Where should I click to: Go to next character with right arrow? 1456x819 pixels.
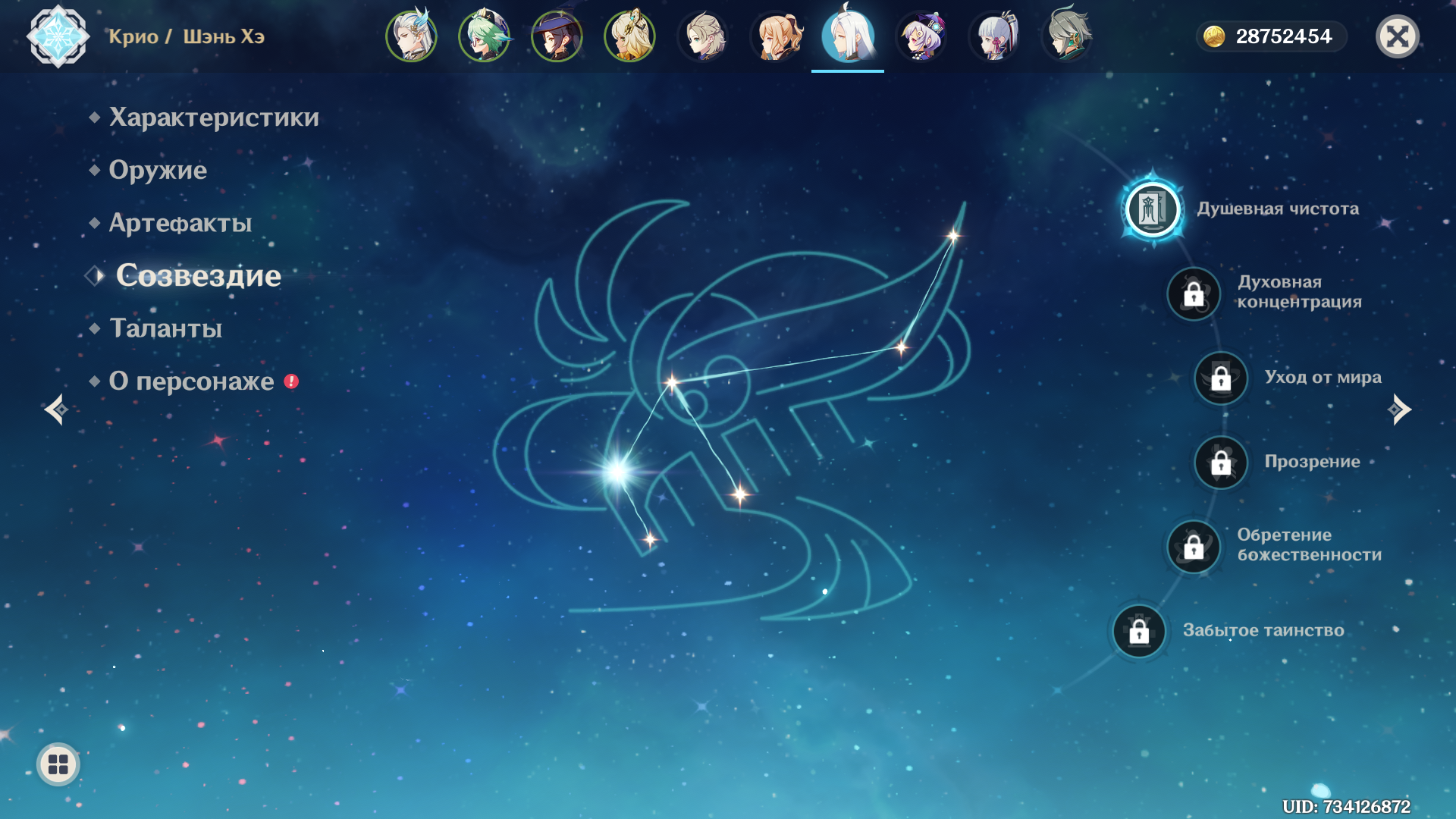click(x=1399, y=409)
